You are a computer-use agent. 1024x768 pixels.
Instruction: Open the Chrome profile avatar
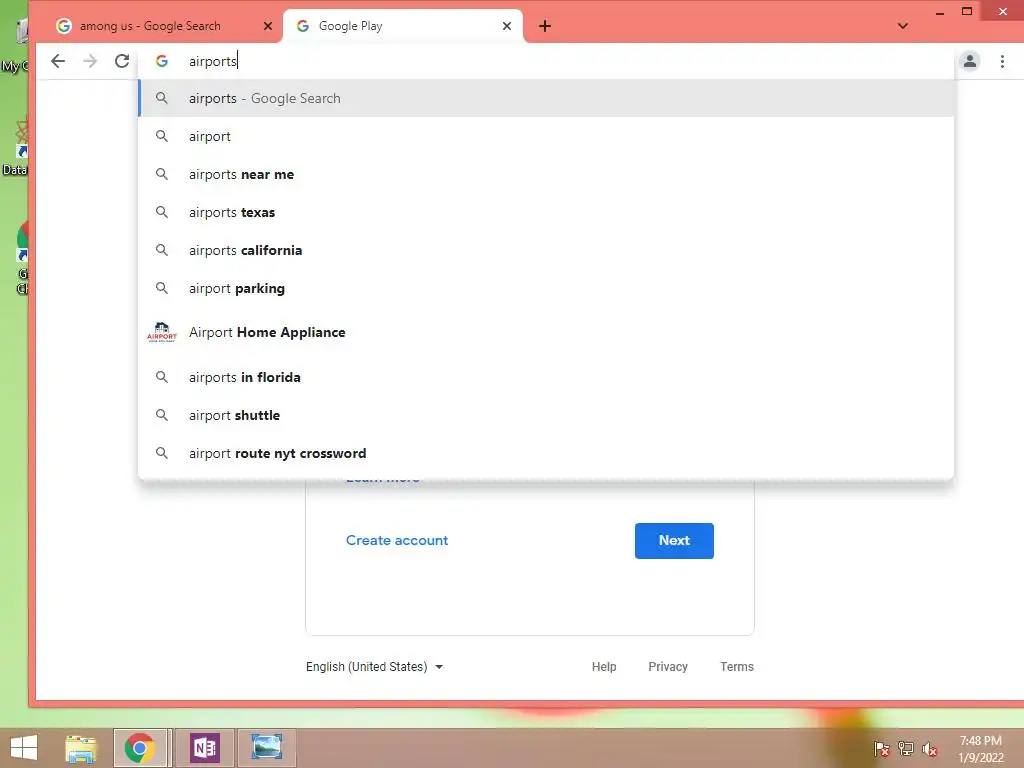pos(970,61)
